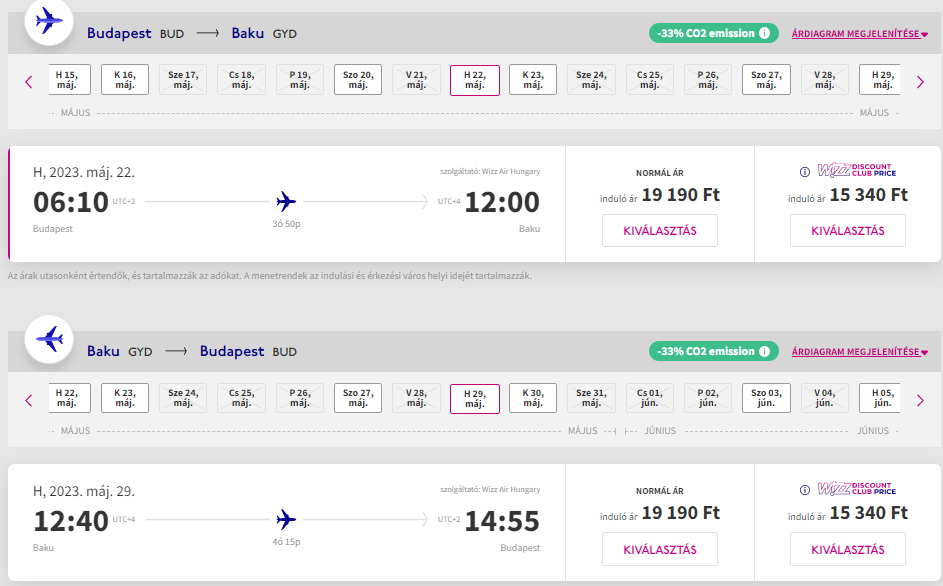943x586 pixels.
Task: Show later return dates with right arrow
Action: [920, 400]
